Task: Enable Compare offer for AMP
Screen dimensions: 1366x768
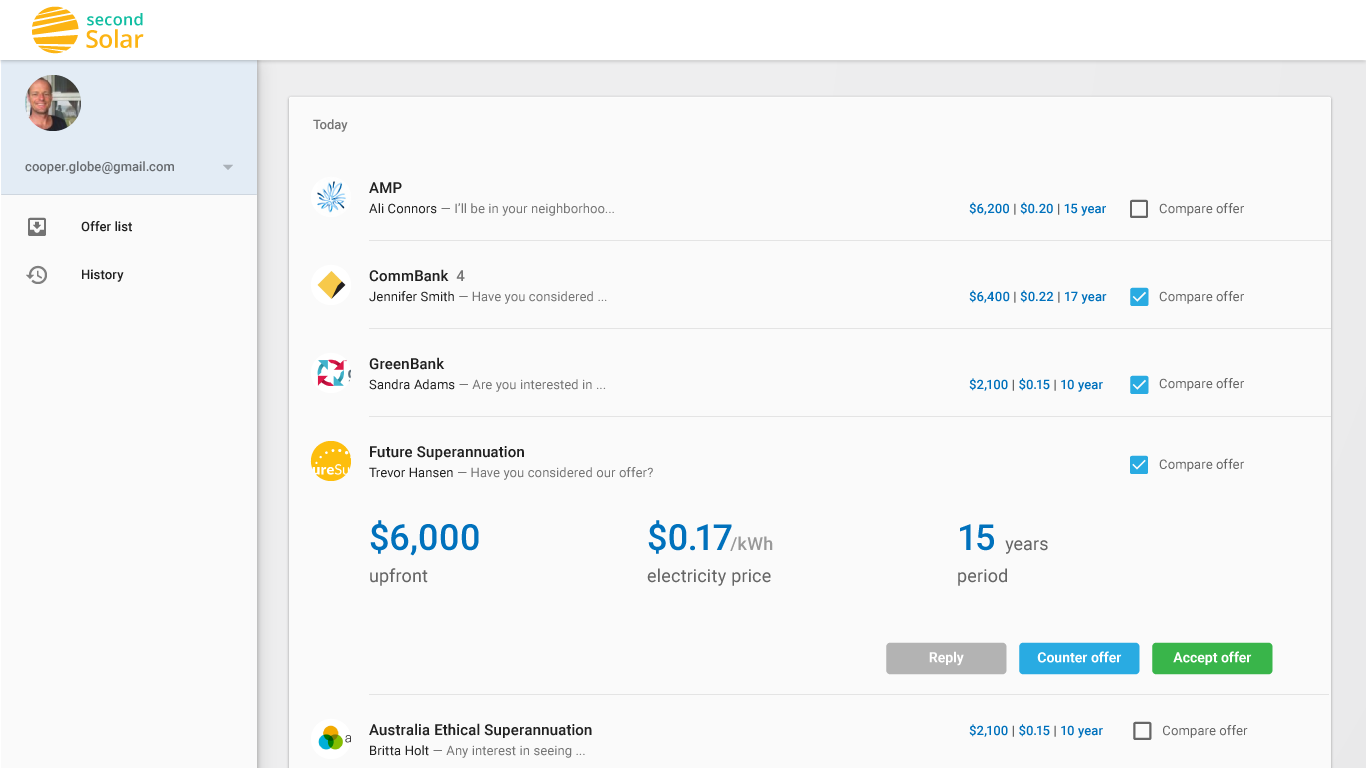Action: pos(1138,209)
